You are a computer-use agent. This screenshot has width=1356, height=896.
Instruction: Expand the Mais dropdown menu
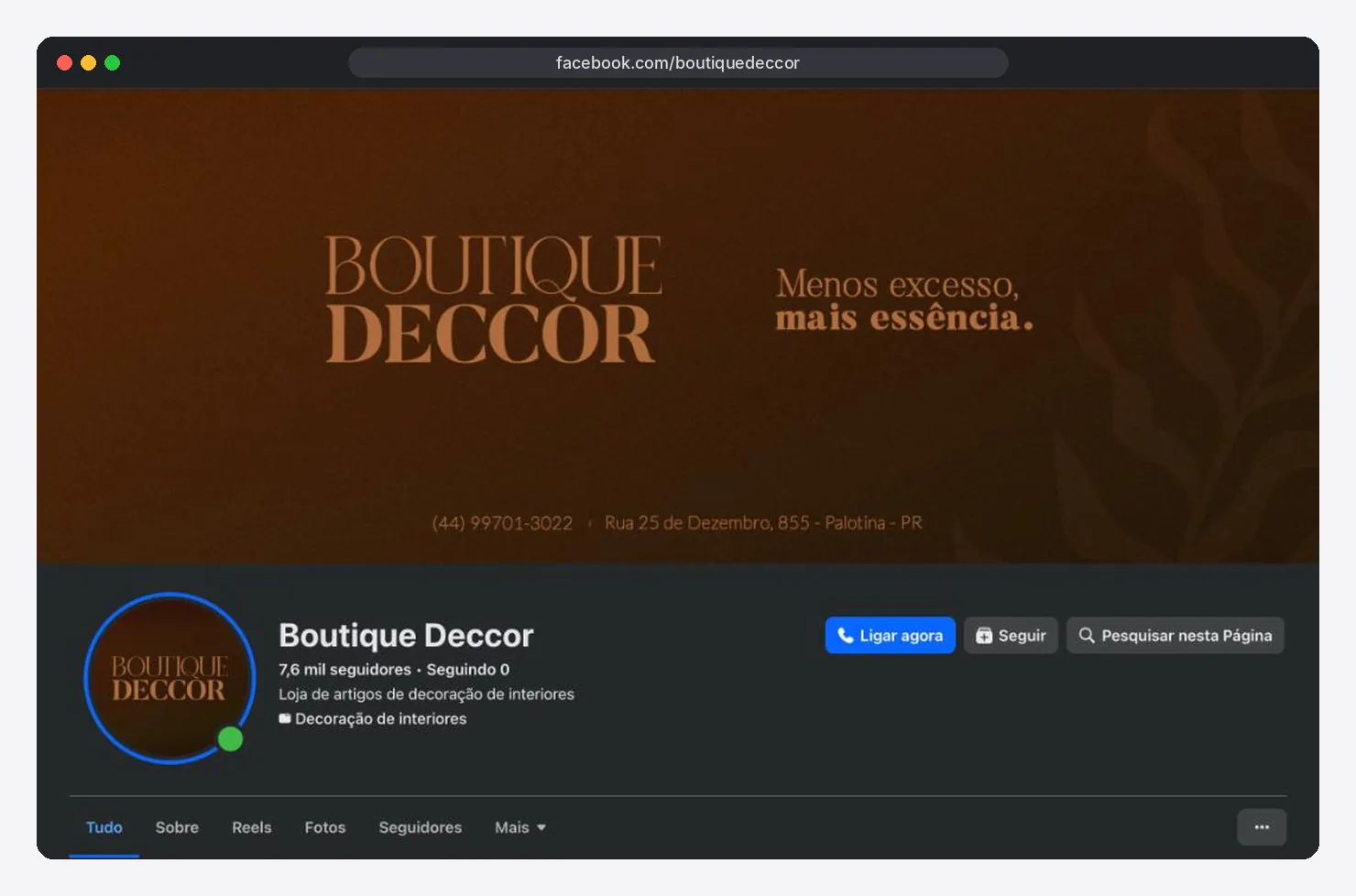coord(520,827)
